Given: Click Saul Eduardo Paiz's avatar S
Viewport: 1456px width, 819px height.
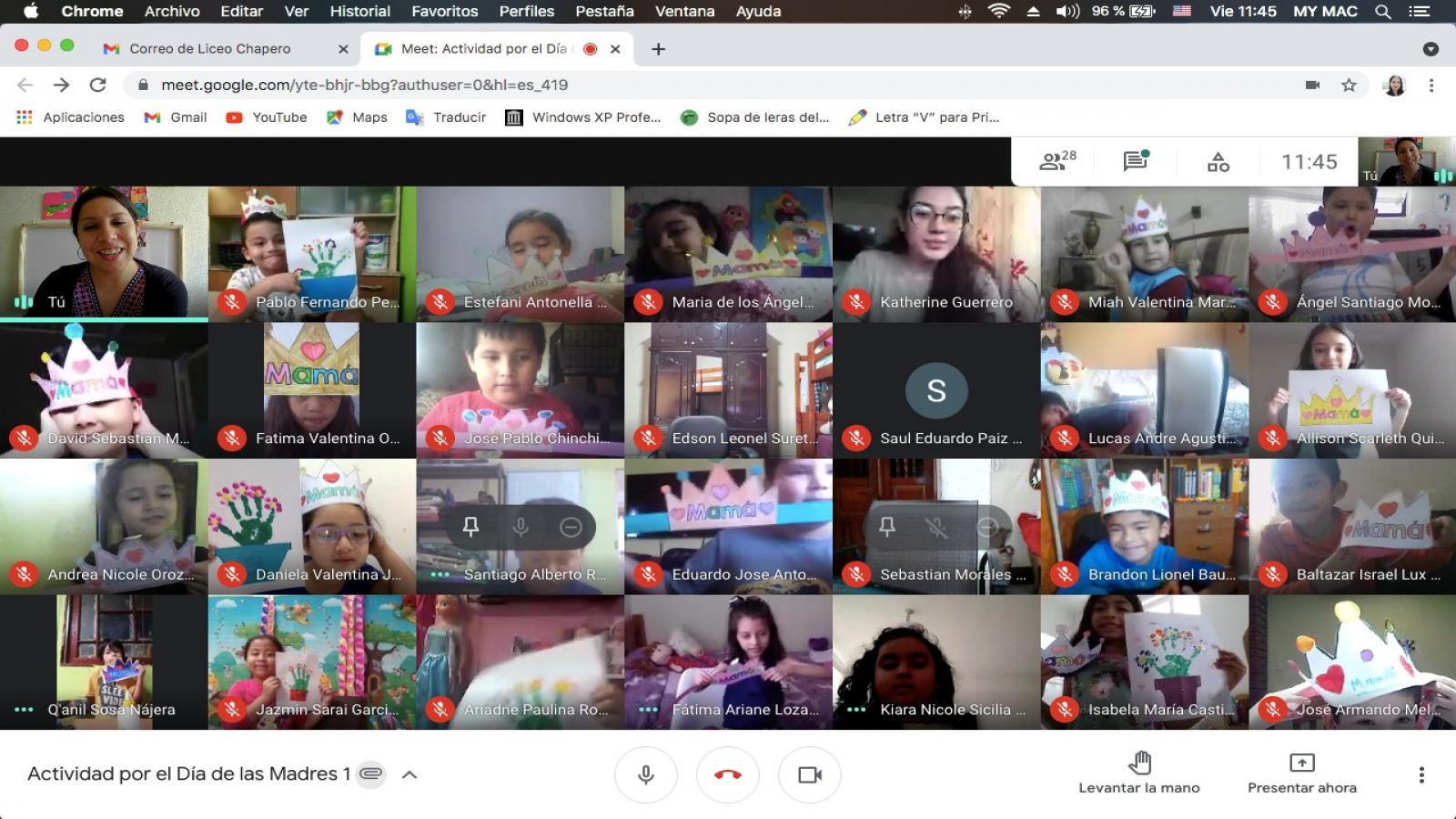Looking at the screenshot, I should point(936,390).
